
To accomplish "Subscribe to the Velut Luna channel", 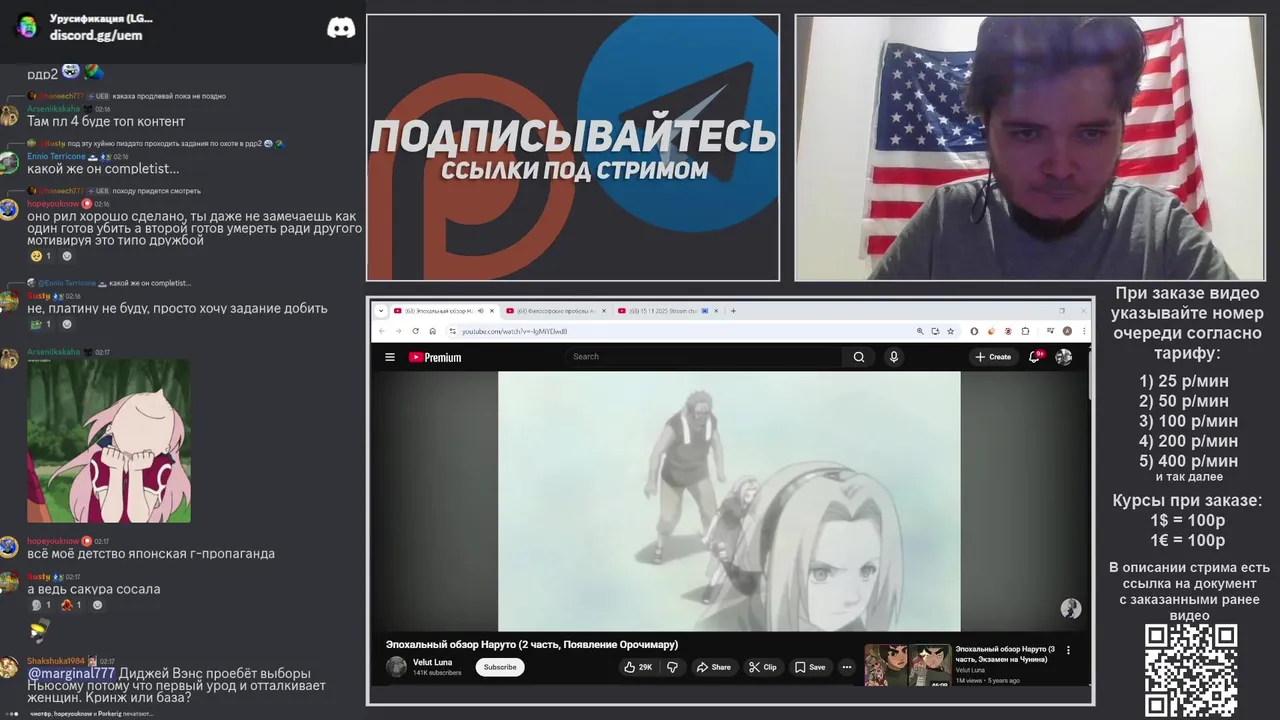I will [500, 667].
